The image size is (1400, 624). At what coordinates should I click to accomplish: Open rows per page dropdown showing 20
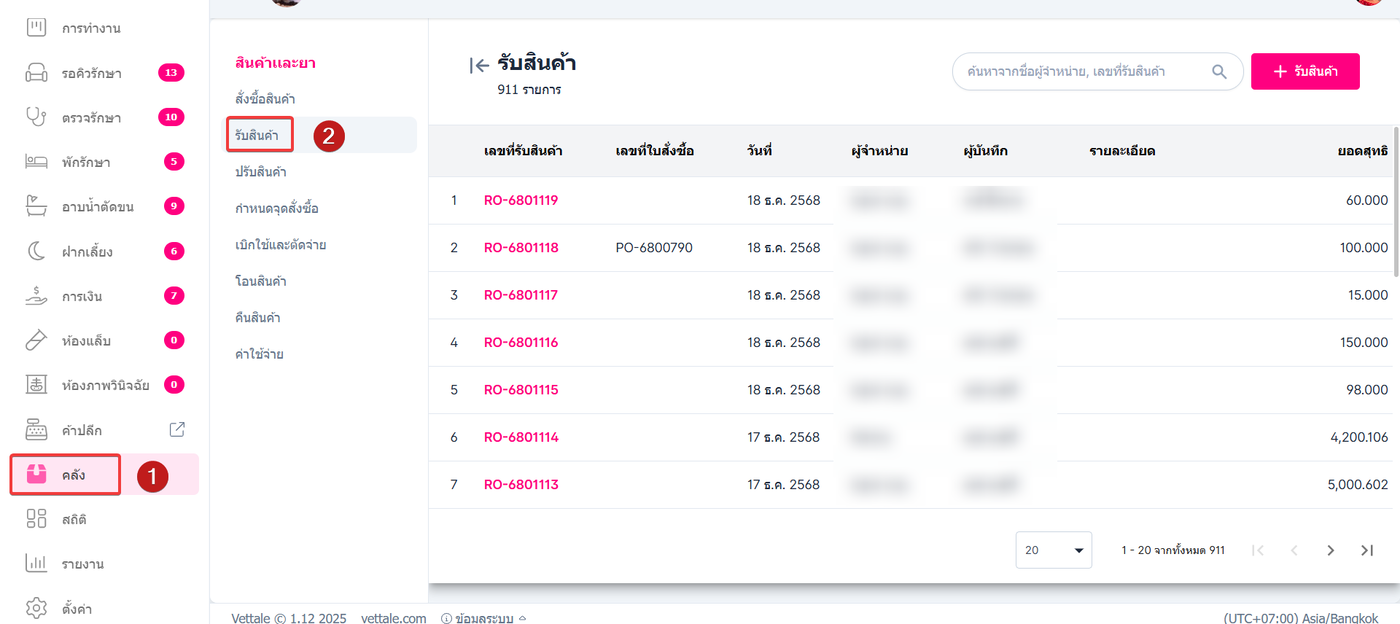(x=1053, y=550)
